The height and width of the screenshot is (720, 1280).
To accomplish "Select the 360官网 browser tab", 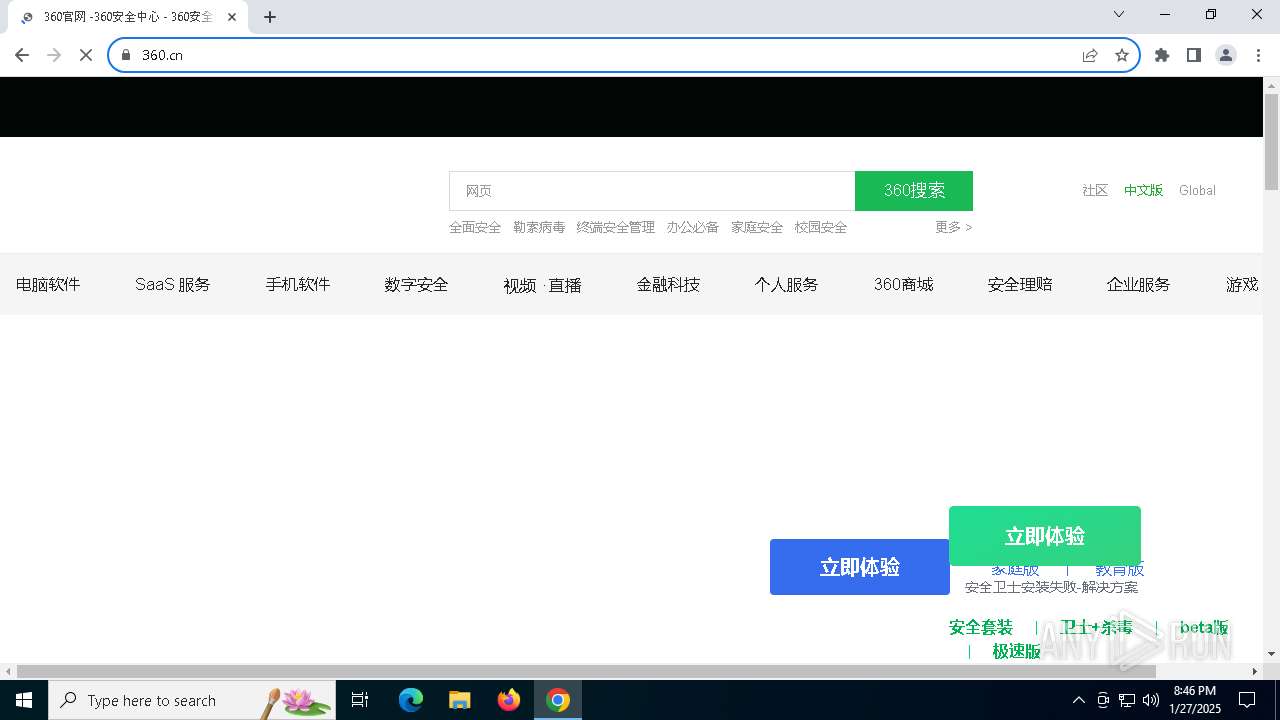I will (x=128, y=17).
